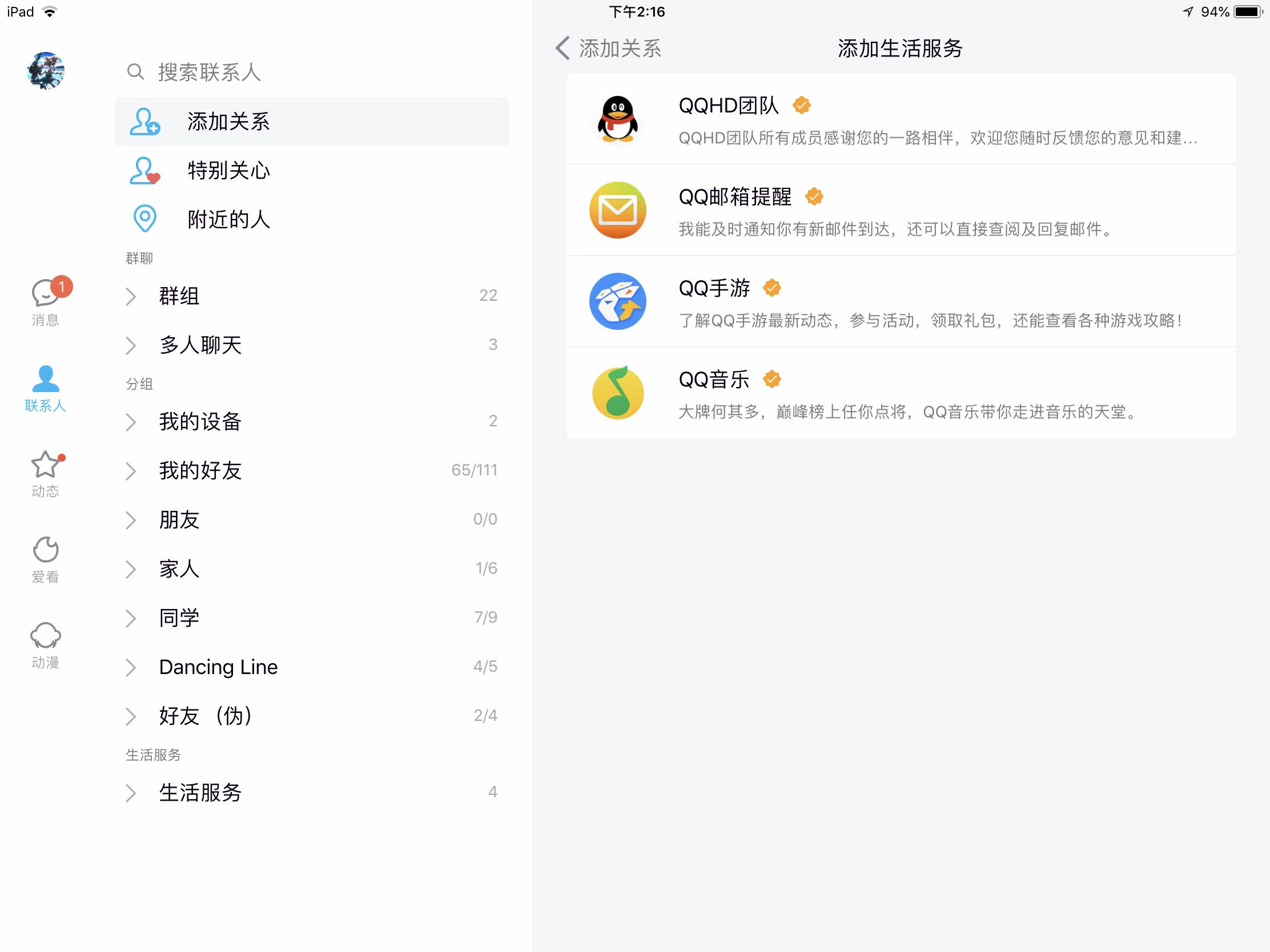The image size is (1270, 952).
Task: Focus the 搜索联系人 search field
Action: click(311, 72)
